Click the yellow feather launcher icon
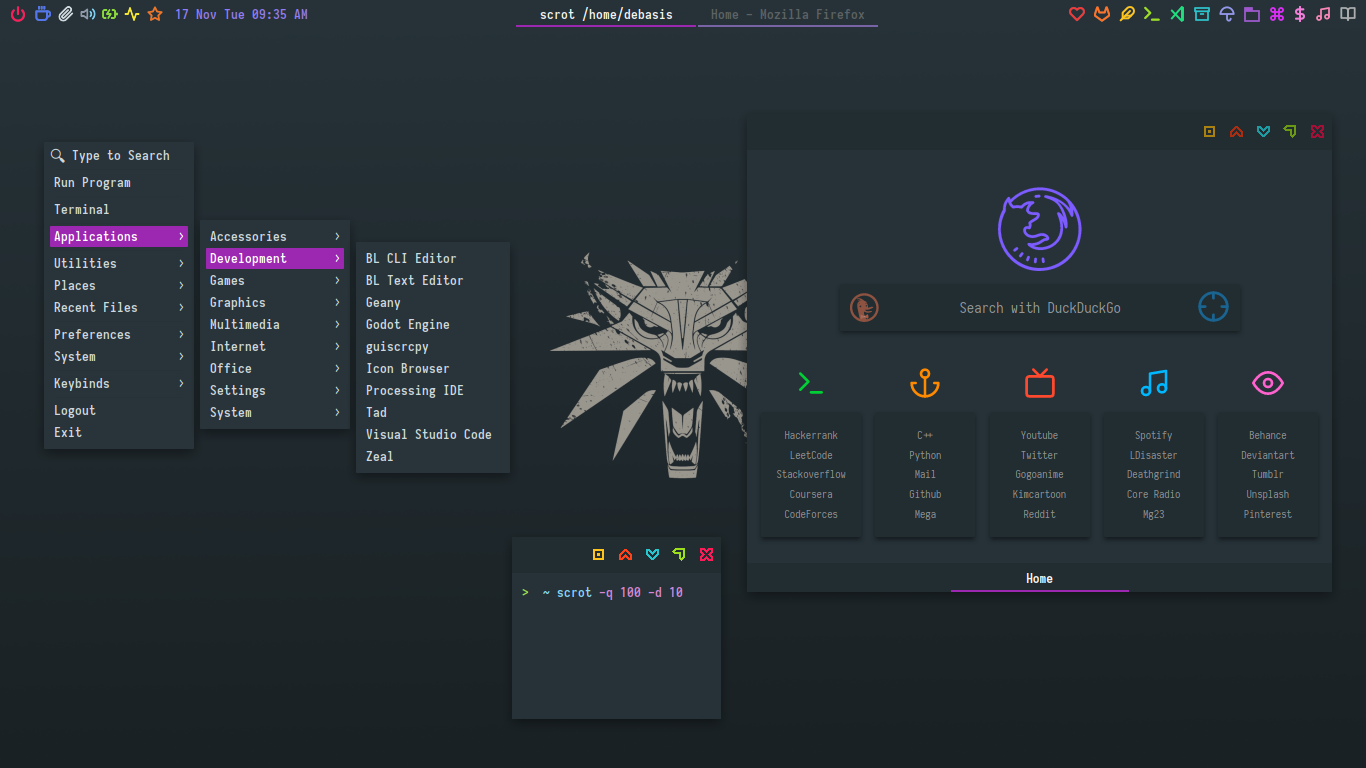 point(1127,14)
